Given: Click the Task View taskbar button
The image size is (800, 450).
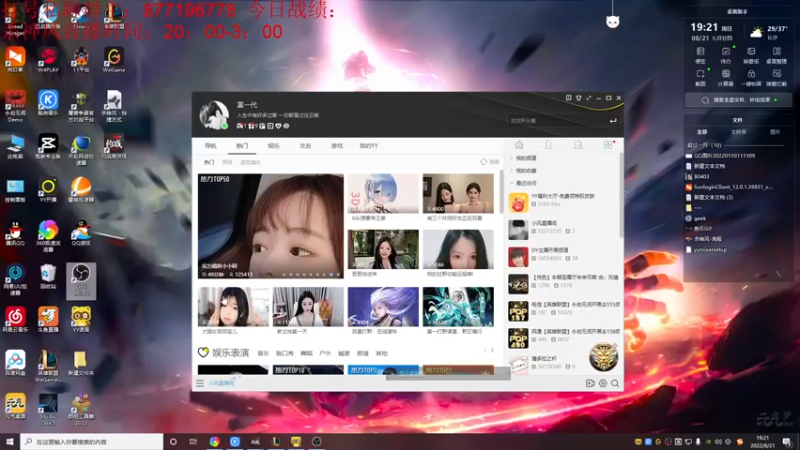Looking at the screenshot, I should pyautogui.click(x=193, y=441).
